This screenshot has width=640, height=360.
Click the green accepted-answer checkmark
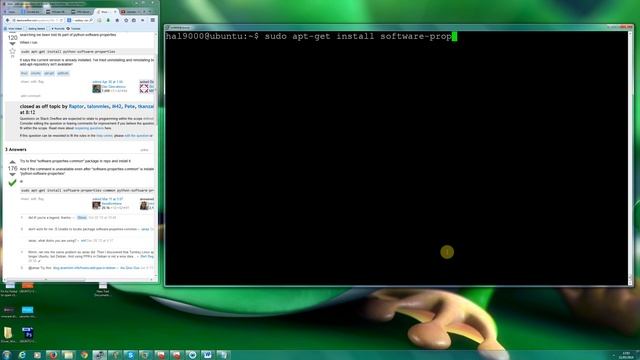pyautogui.click(x=12, y=182)
